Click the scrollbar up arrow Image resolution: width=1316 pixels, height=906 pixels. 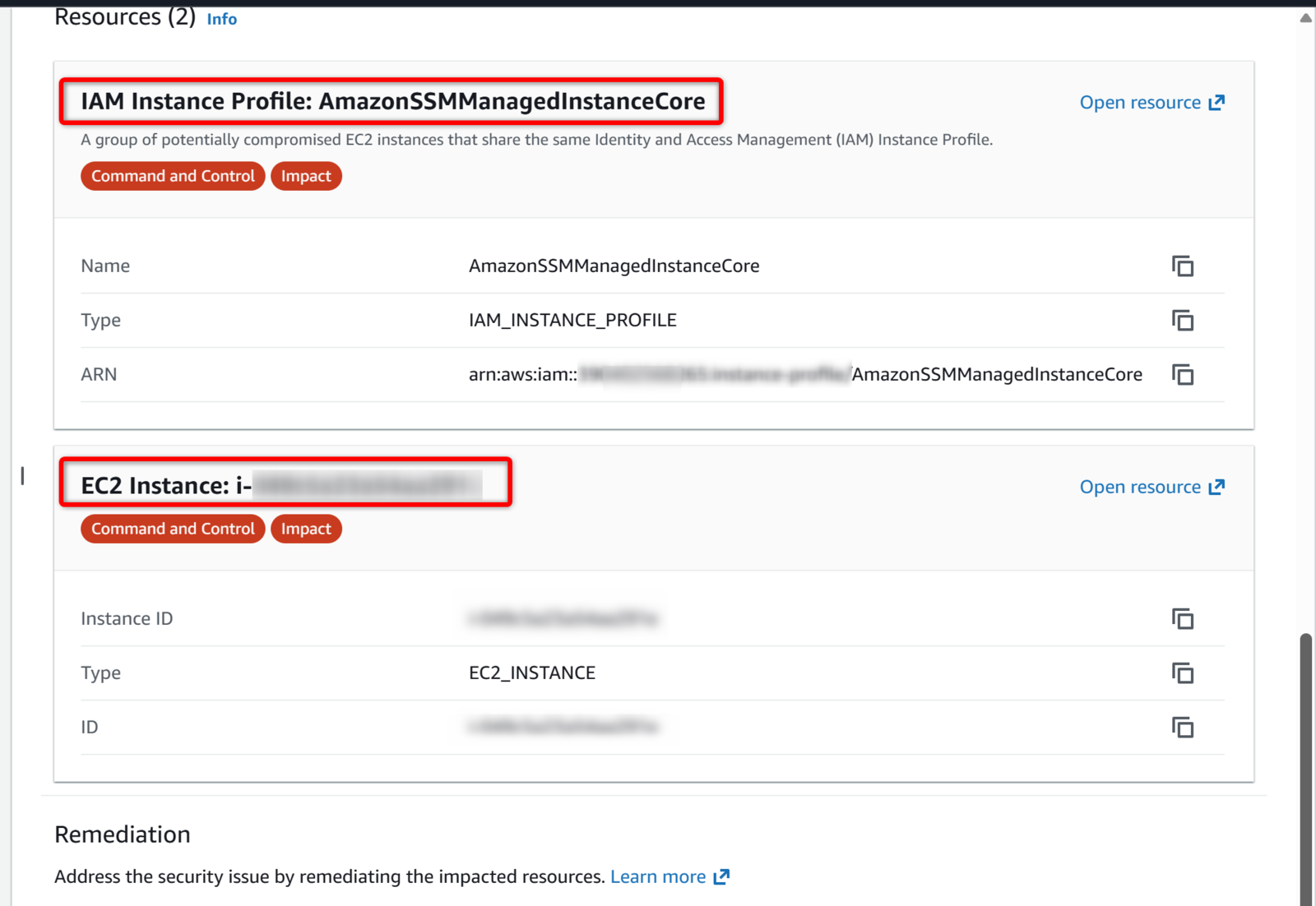(x=1306, y=18)
